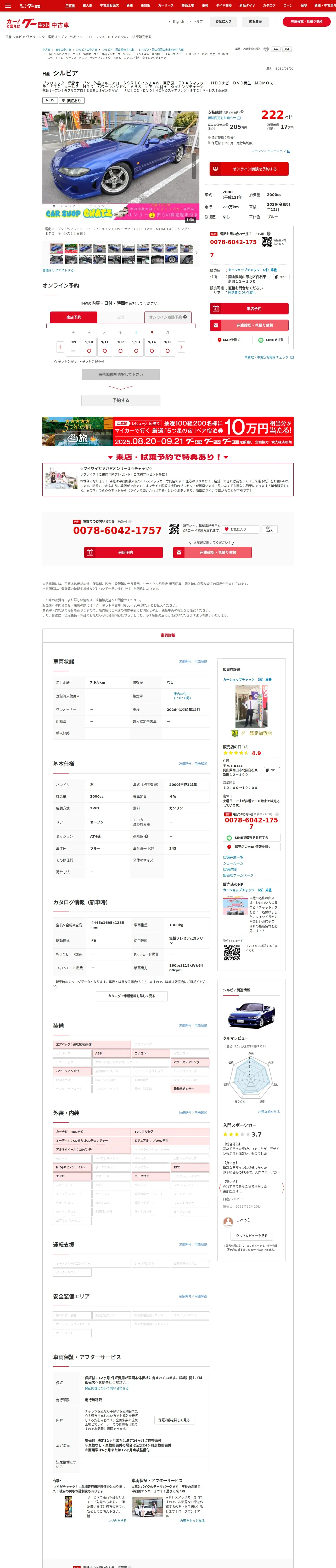This screenshot has height=1568, width=336.
Task: Add to お気に入り near lower phone number
Action: coord(240,529)
